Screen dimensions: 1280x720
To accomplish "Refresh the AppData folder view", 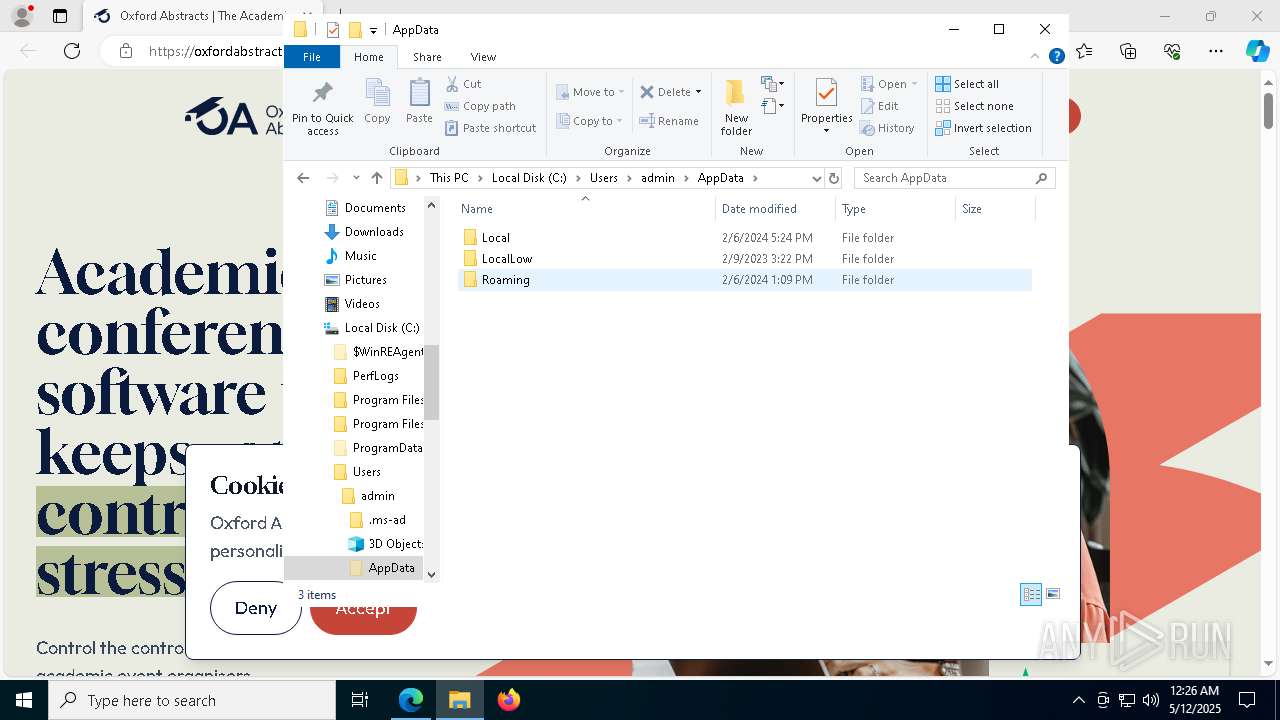I will pos(834,178).
